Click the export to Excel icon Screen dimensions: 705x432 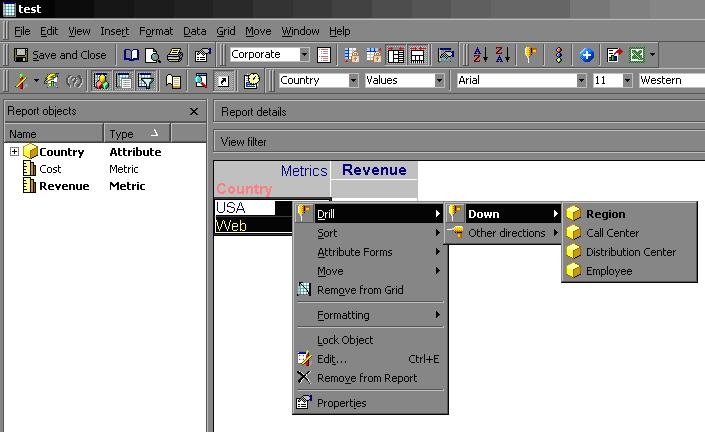click(637, 55)
